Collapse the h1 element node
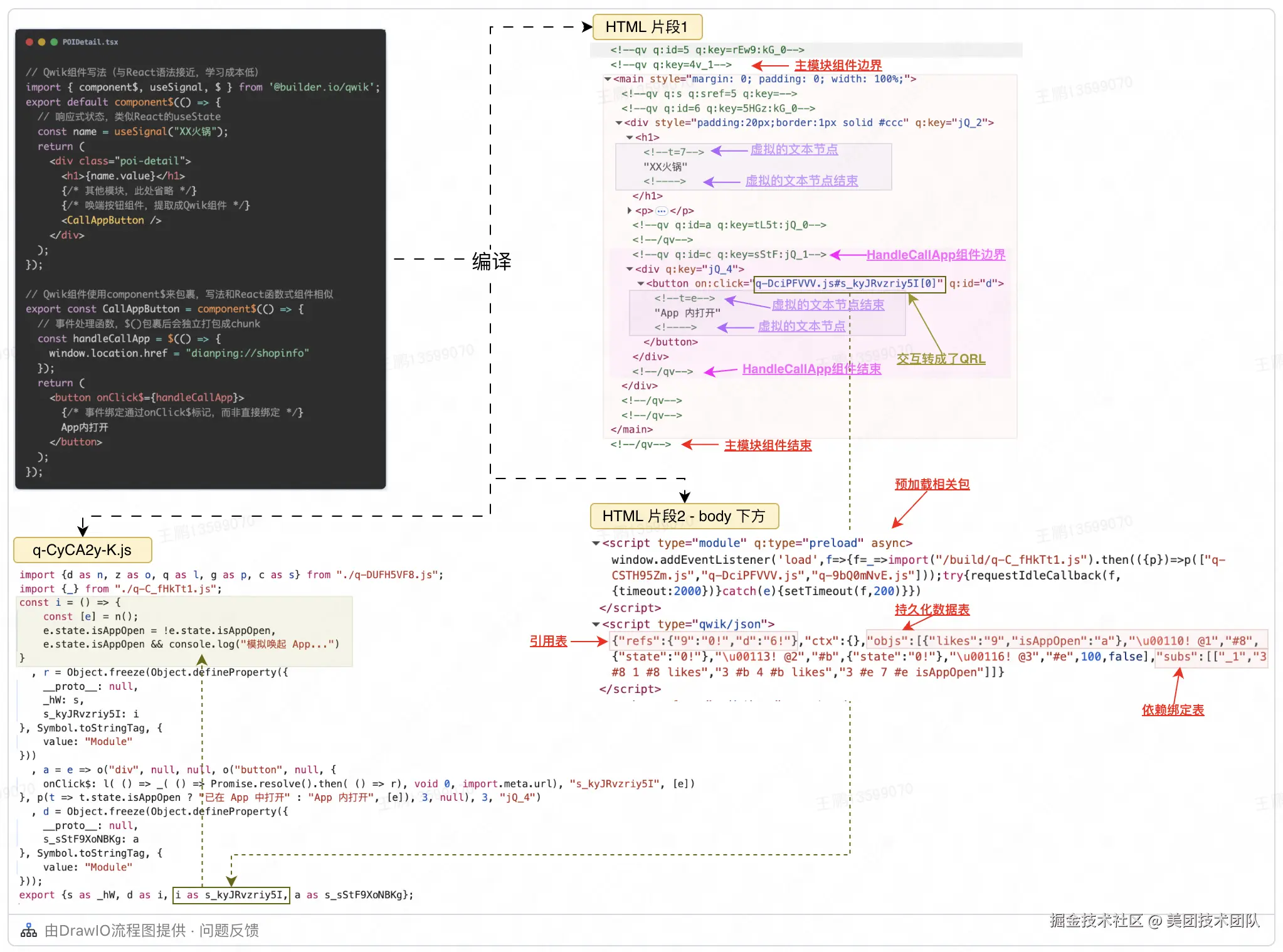The image size is (1283, 952). click(629, 137)
